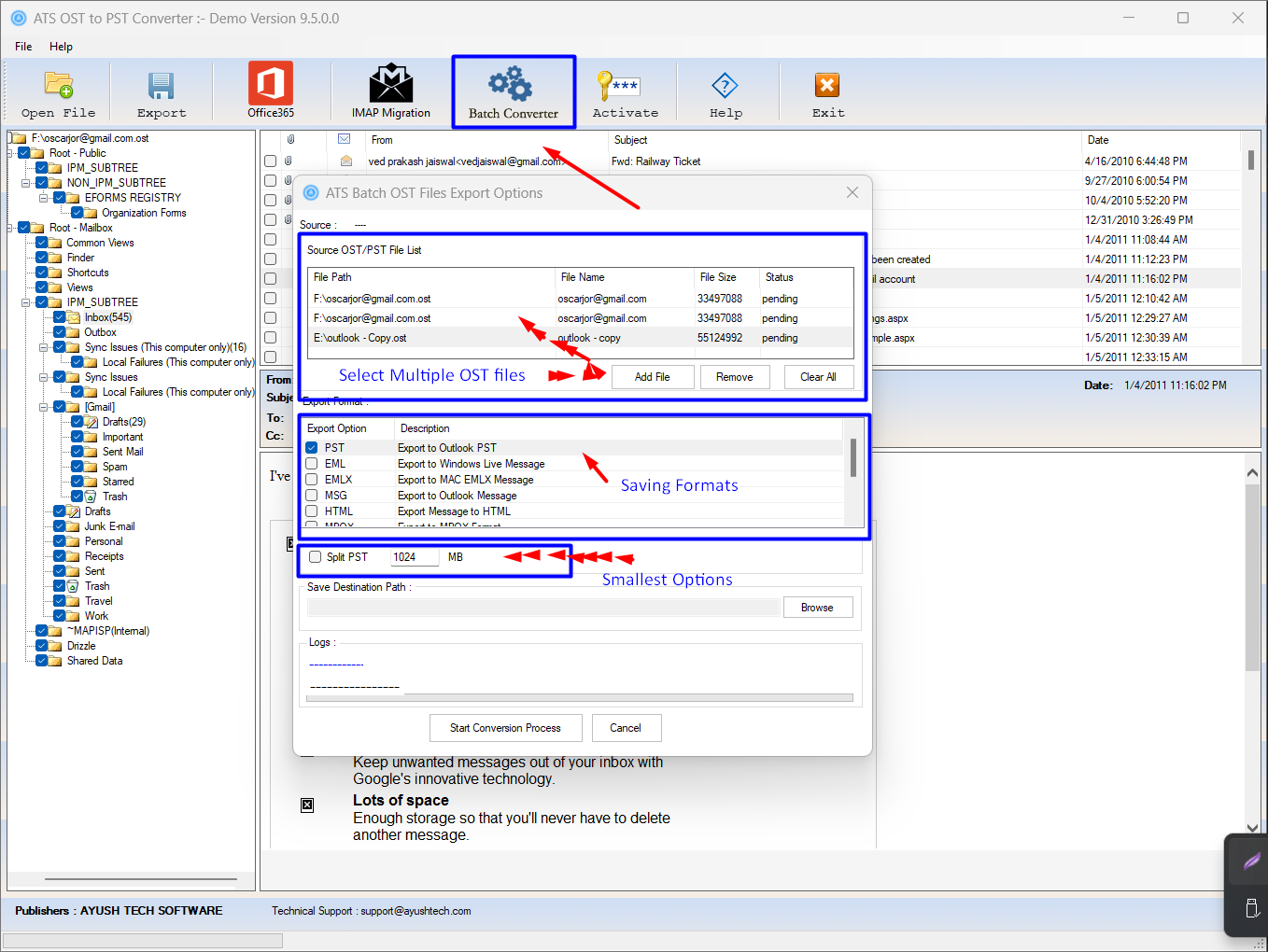Click the Open File toolbar icon
This screenshot has width=1268, height=952.
[59, 86]
